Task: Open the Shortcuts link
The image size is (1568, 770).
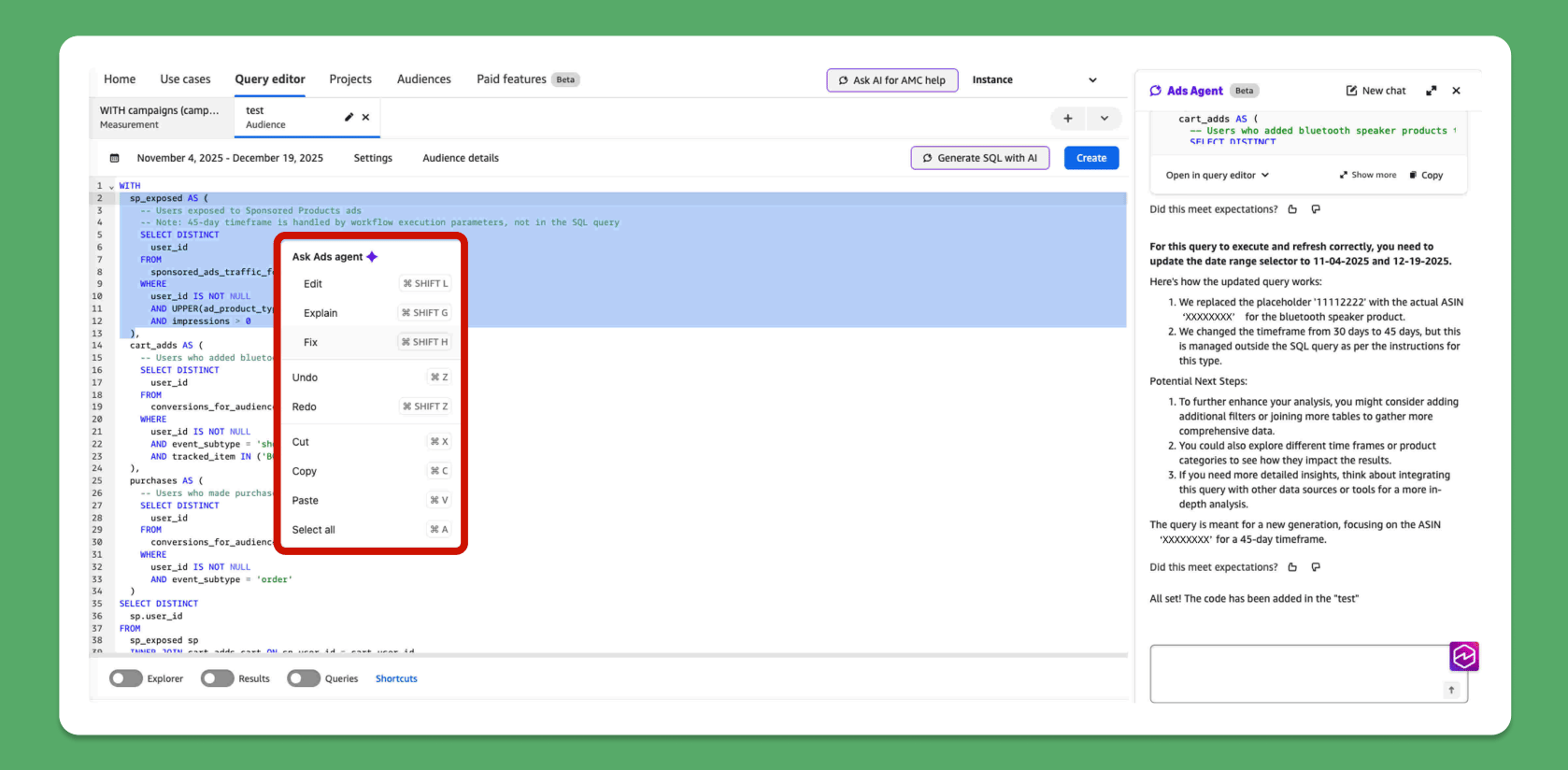Action: 396,678
